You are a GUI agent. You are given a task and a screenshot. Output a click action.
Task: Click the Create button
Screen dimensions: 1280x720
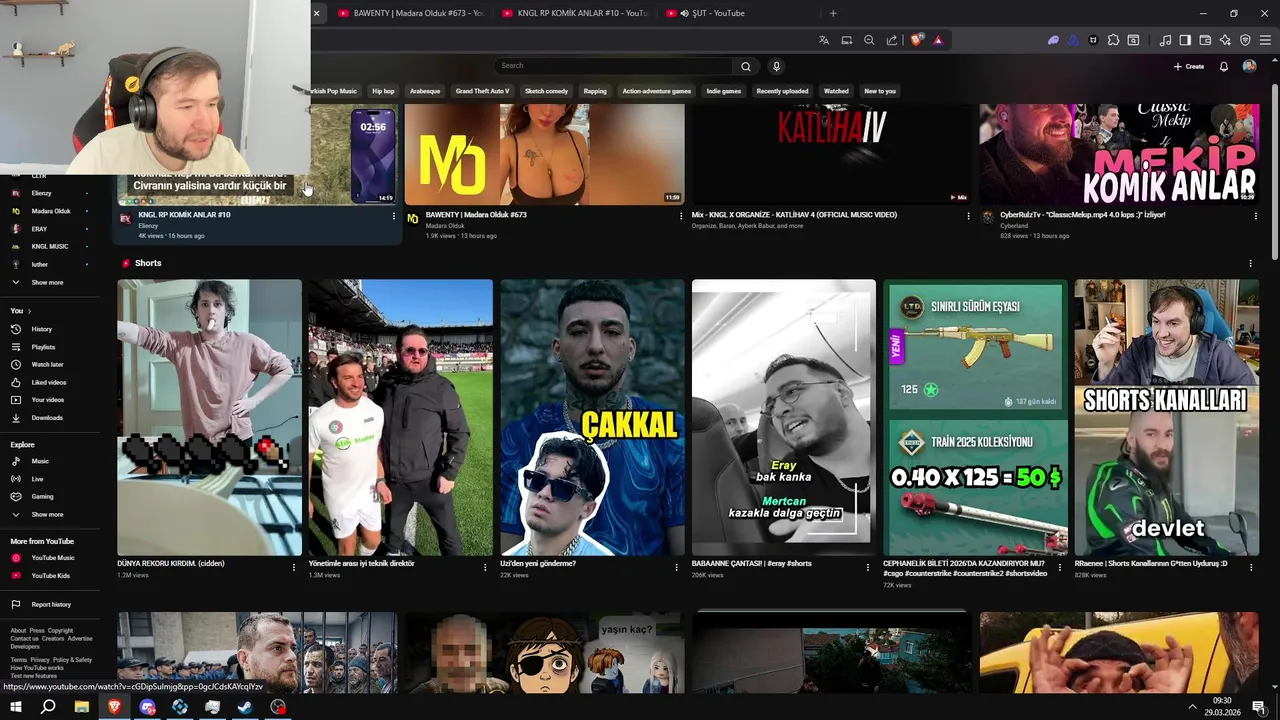pyautogui.click(x=1189, y=66)
